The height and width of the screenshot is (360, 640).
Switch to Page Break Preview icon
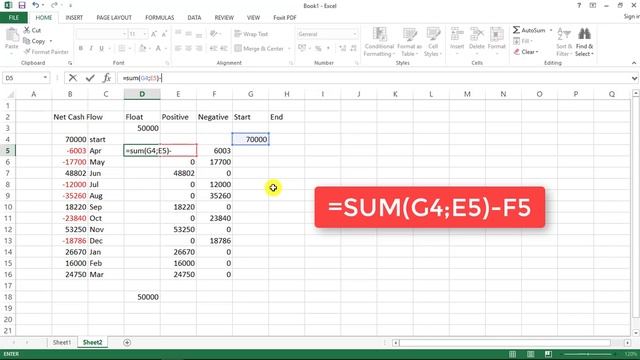point(548,354)
